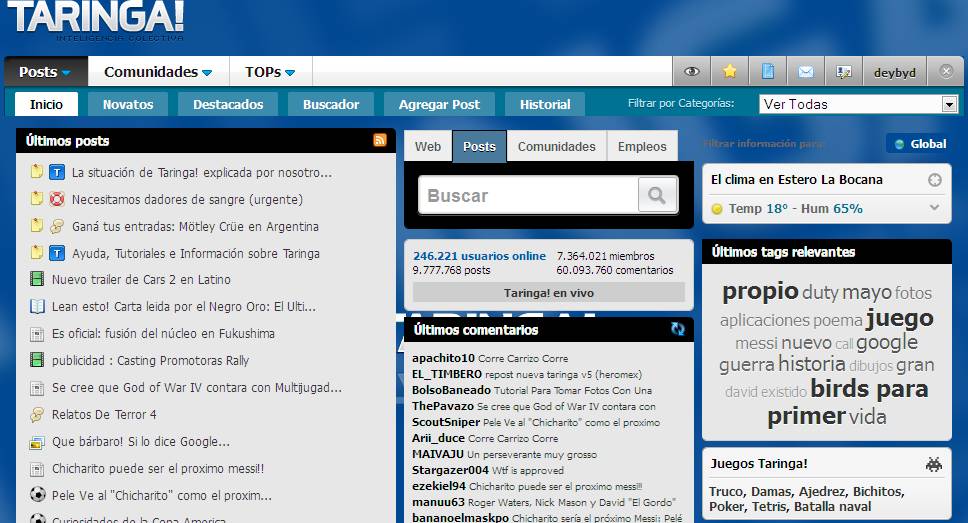Click lifebuoy icon beside 'Necesitamos dadores de sangre'
The width and height of the screenshot is (968, 523).
pos(57,199)
